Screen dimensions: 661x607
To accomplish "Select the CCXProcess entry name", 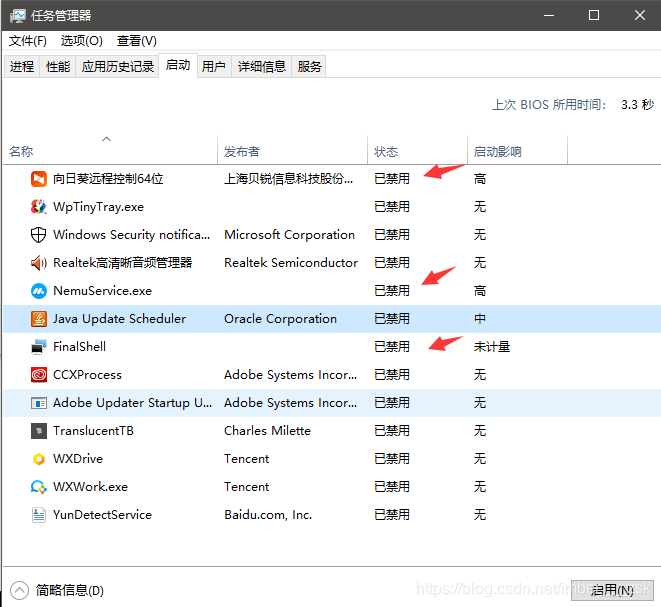I will point(87,375).
